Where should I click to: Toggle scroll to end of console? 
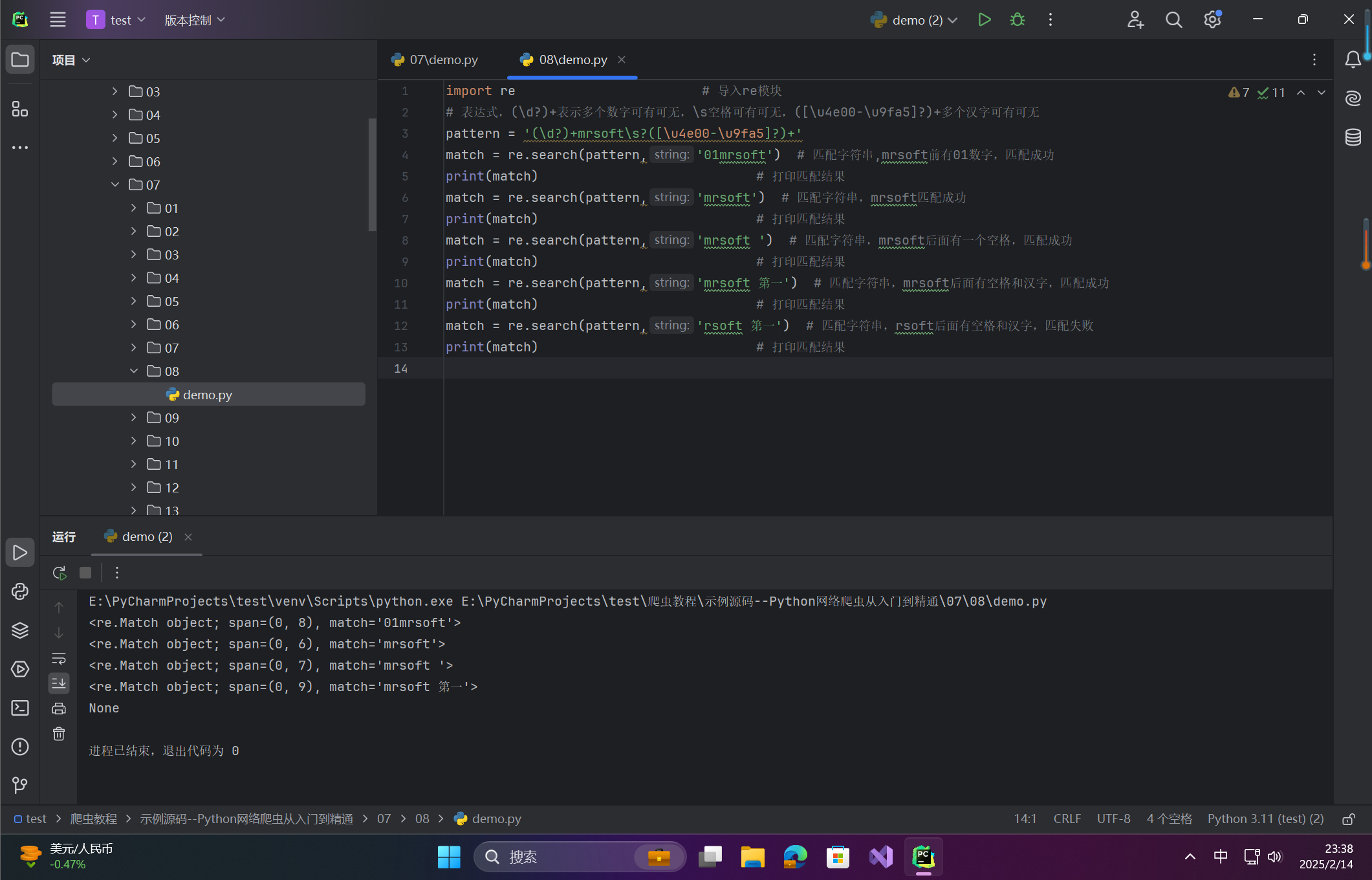pos(59,683)
